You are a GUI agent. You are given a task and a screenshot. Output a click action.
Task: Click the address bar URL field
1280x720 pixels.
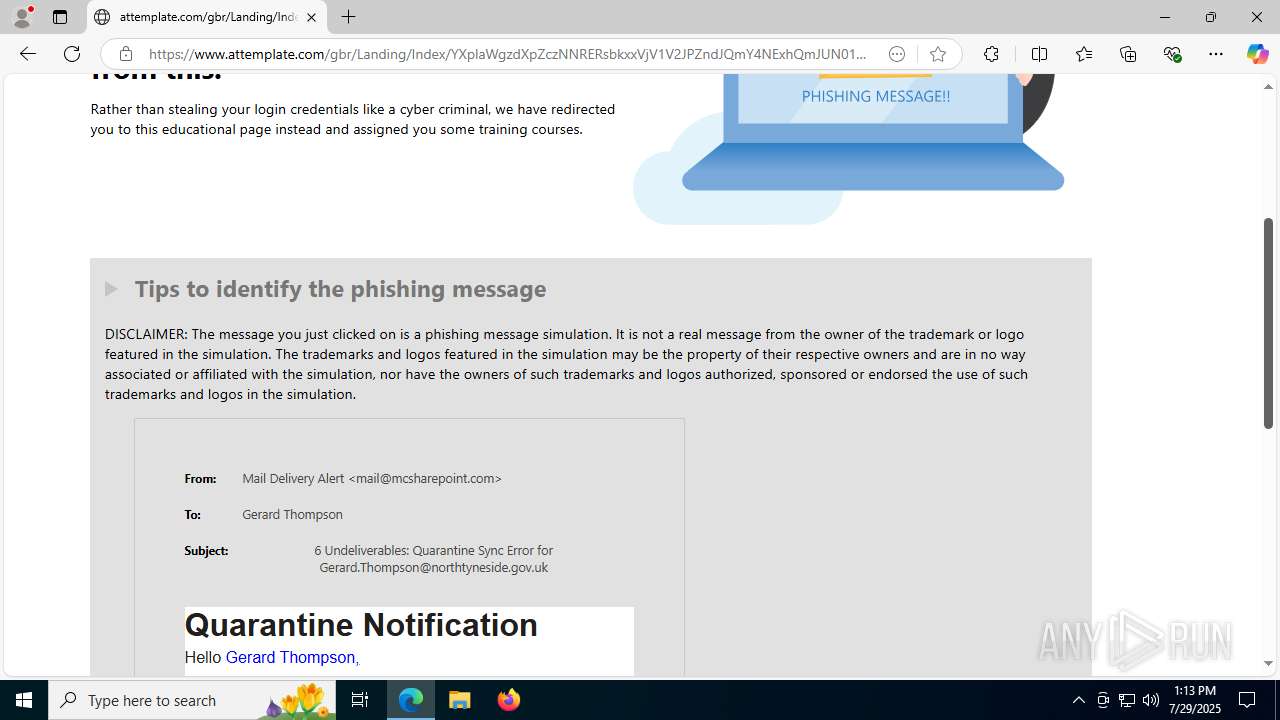507,54
